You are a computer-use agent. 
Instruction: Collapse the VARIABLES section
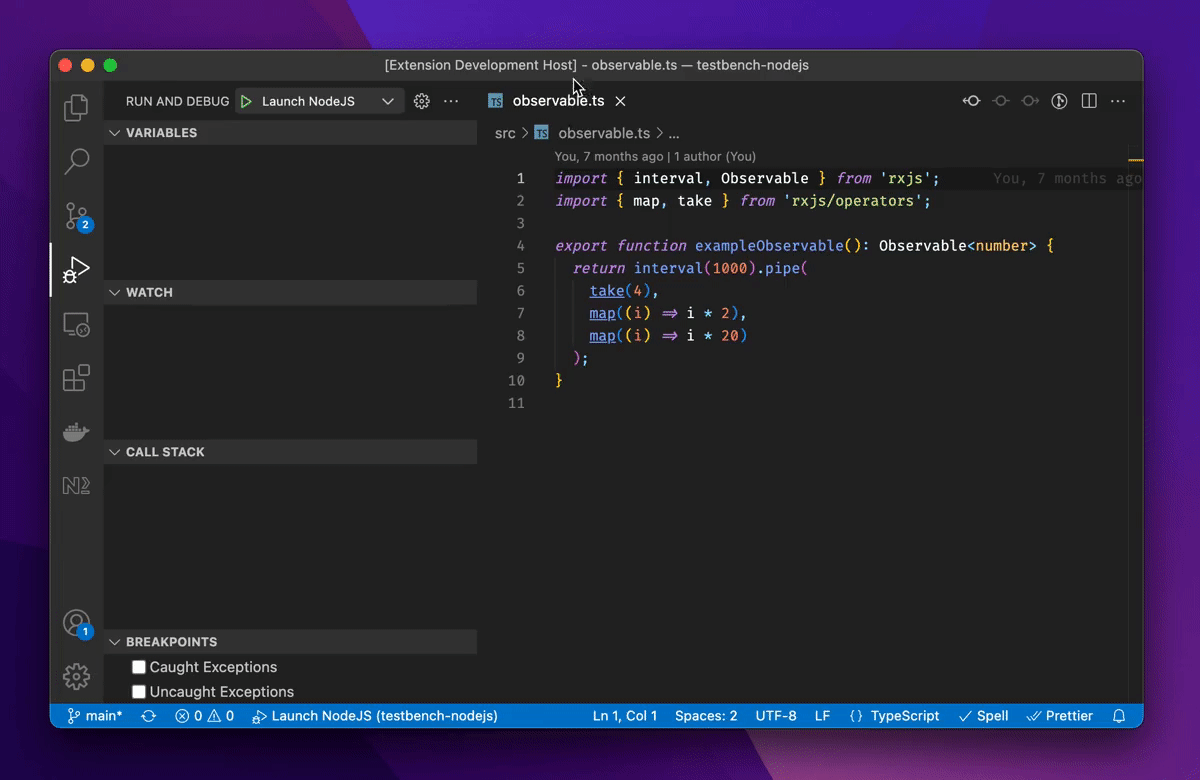point(290,133)
